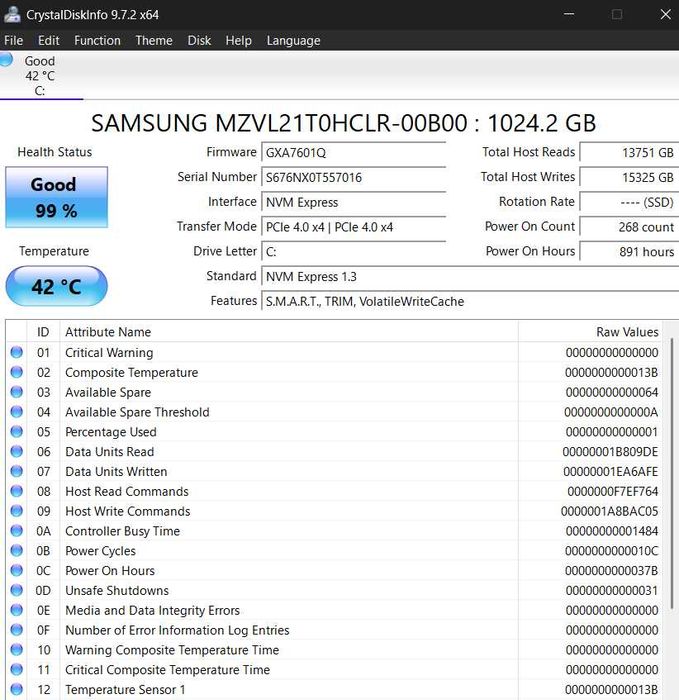Click the Raw Values column header

[590, 332]
